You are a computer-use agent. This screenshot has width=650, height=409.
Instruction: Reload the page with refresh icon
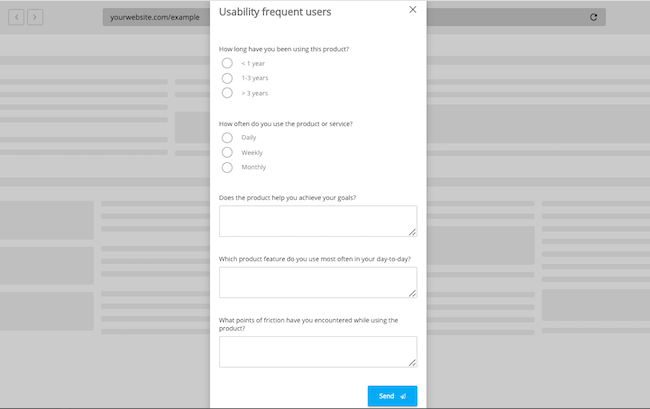[594, 17]
